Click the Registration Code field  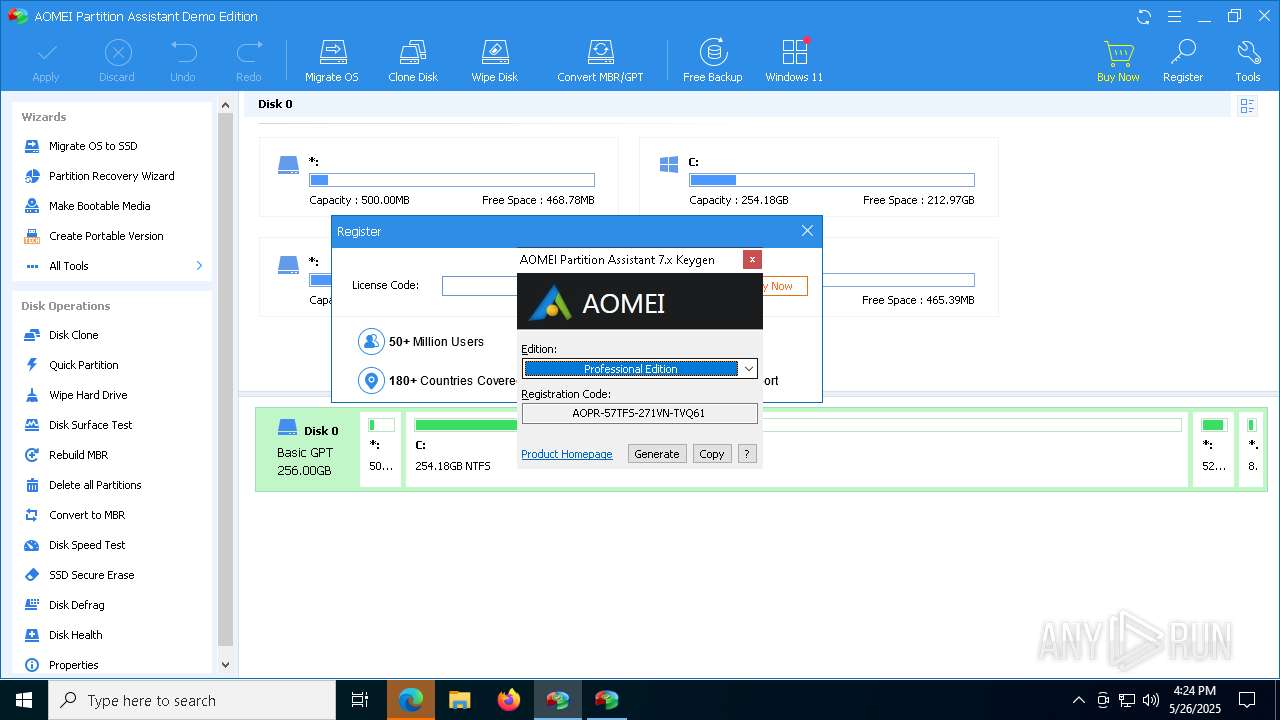tap(640, 413)
